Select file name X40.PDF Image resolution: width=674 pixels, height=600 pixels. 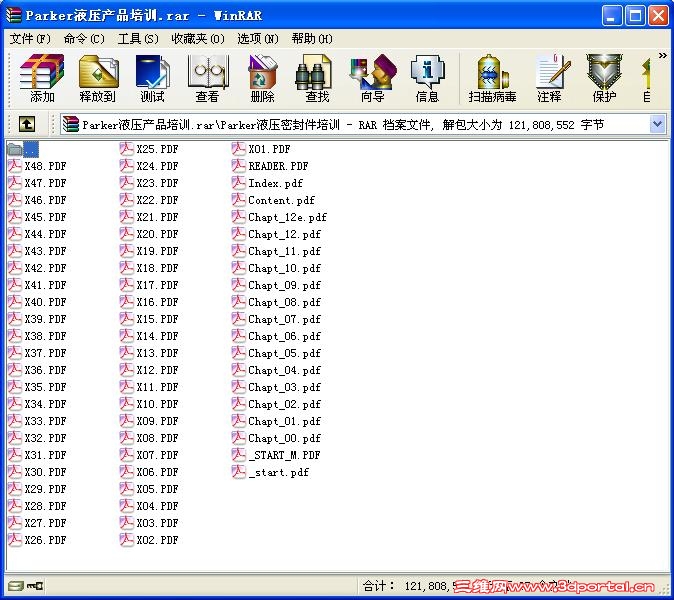(x=46, y=302)
